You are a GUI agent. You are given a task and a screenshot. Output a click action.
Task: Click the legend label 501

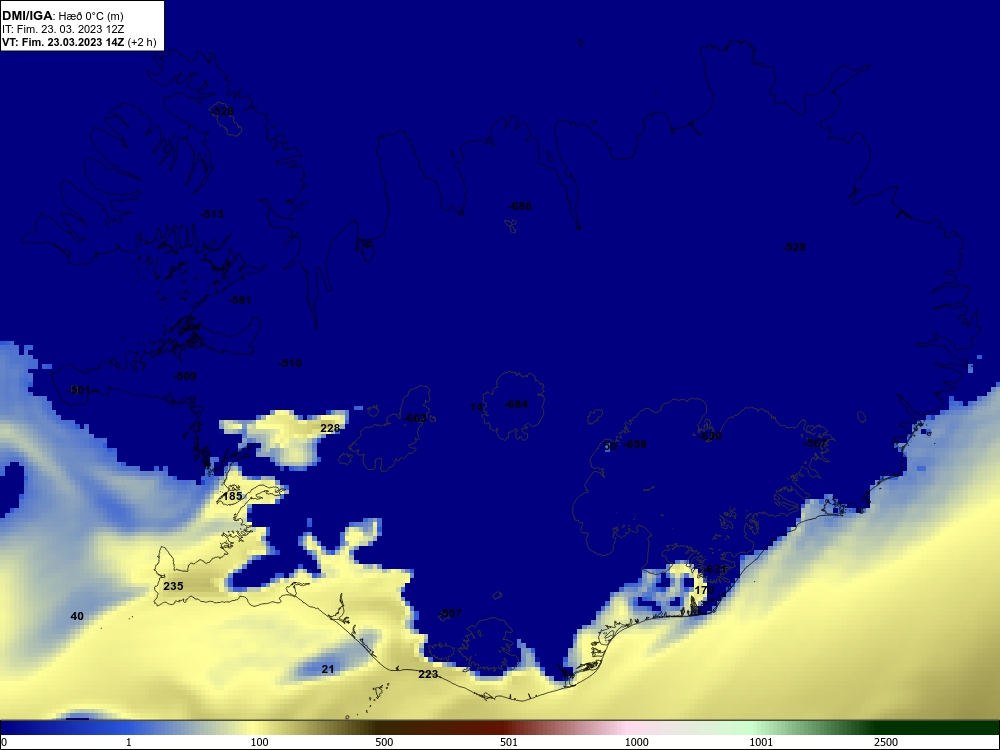509,742
